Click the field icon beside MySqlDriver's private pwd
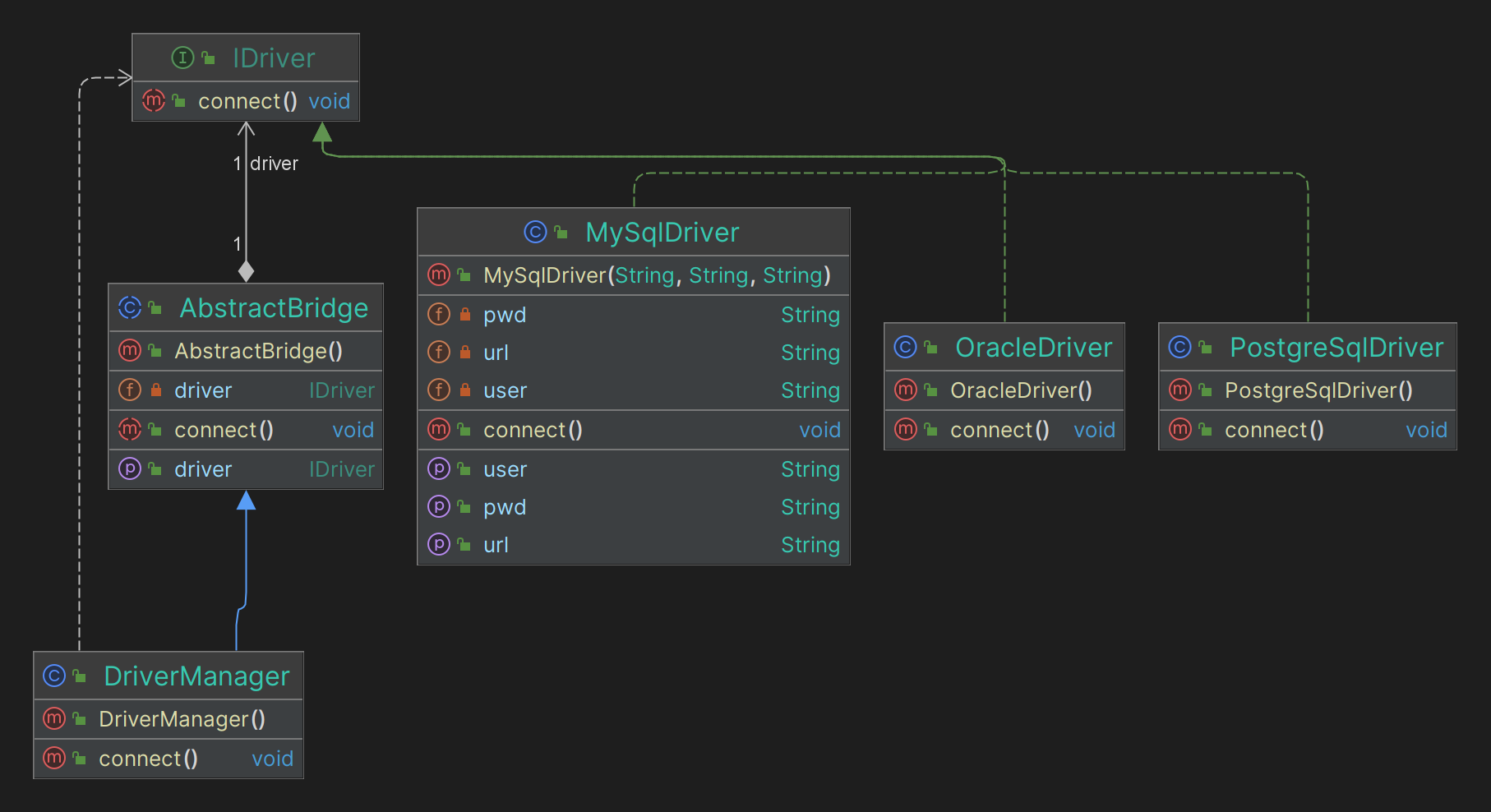The width and height of the screenshot is (1491, 812). coord(439,315)
